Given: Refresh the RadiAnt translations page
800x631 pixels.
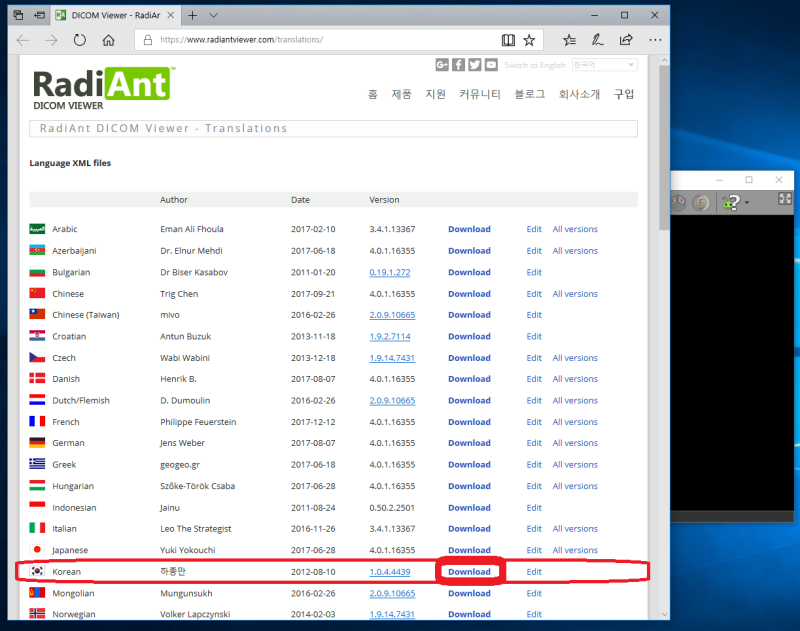Looking at the screenshot, I should (x=80, y=40).
